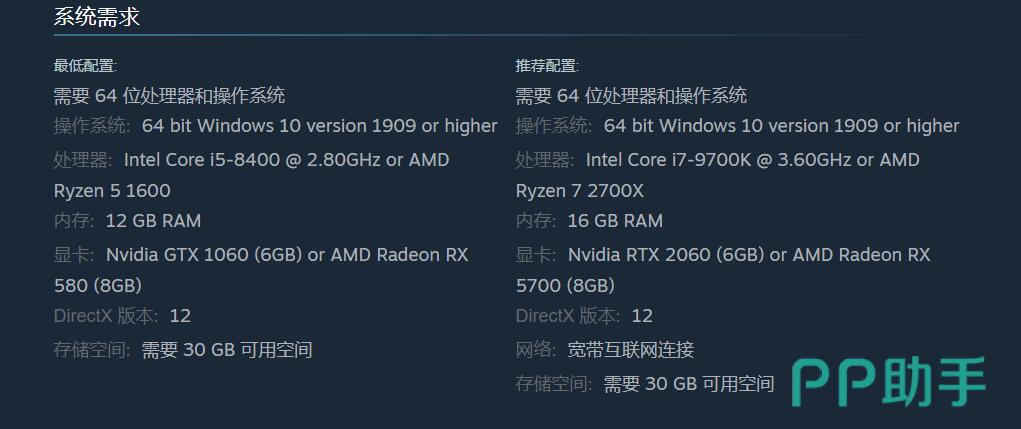
Task: Click the PP助手 watermark logo
Action: coord(888,383)
